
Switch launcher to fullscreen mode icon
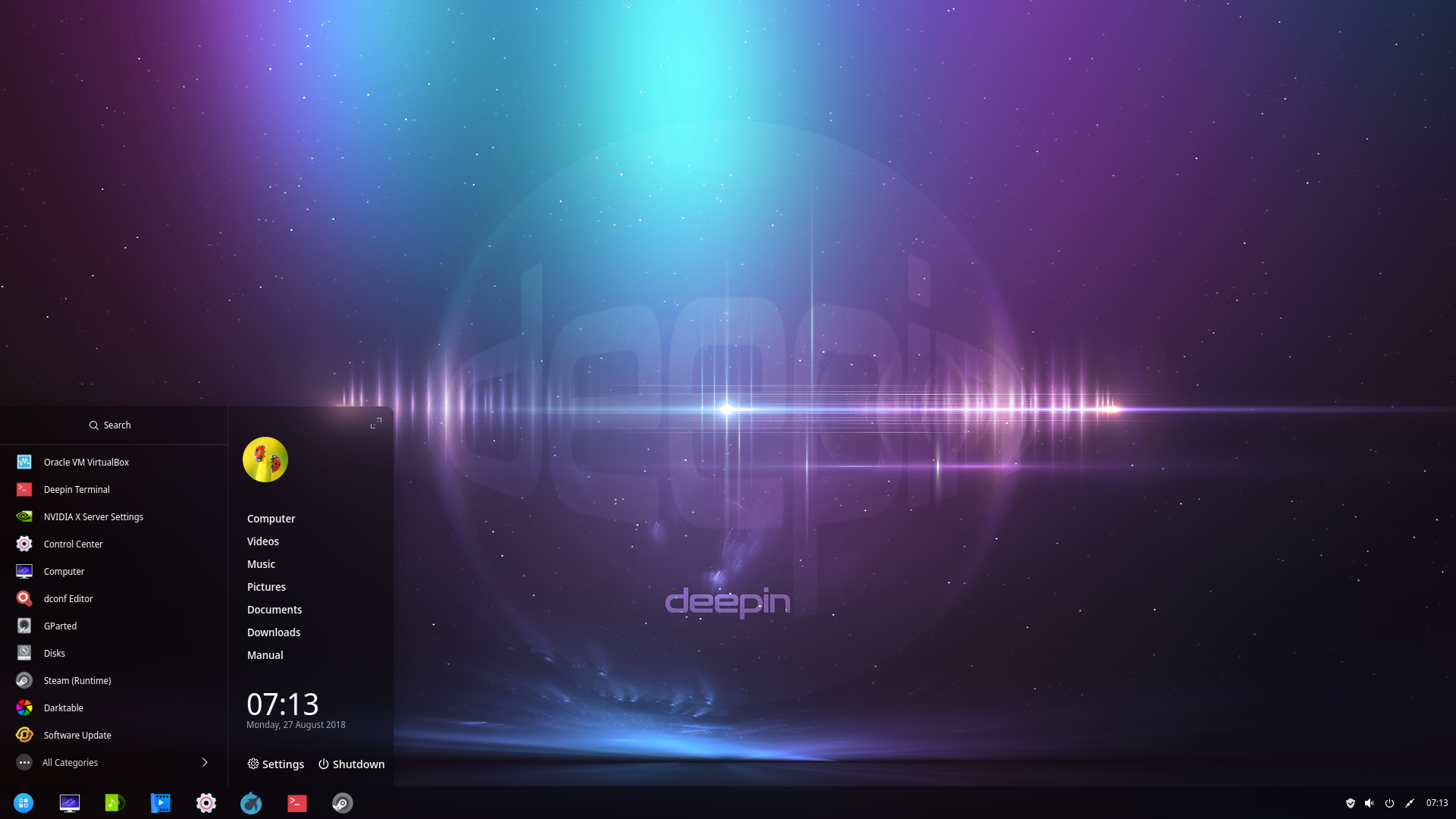tap(375, 423)
